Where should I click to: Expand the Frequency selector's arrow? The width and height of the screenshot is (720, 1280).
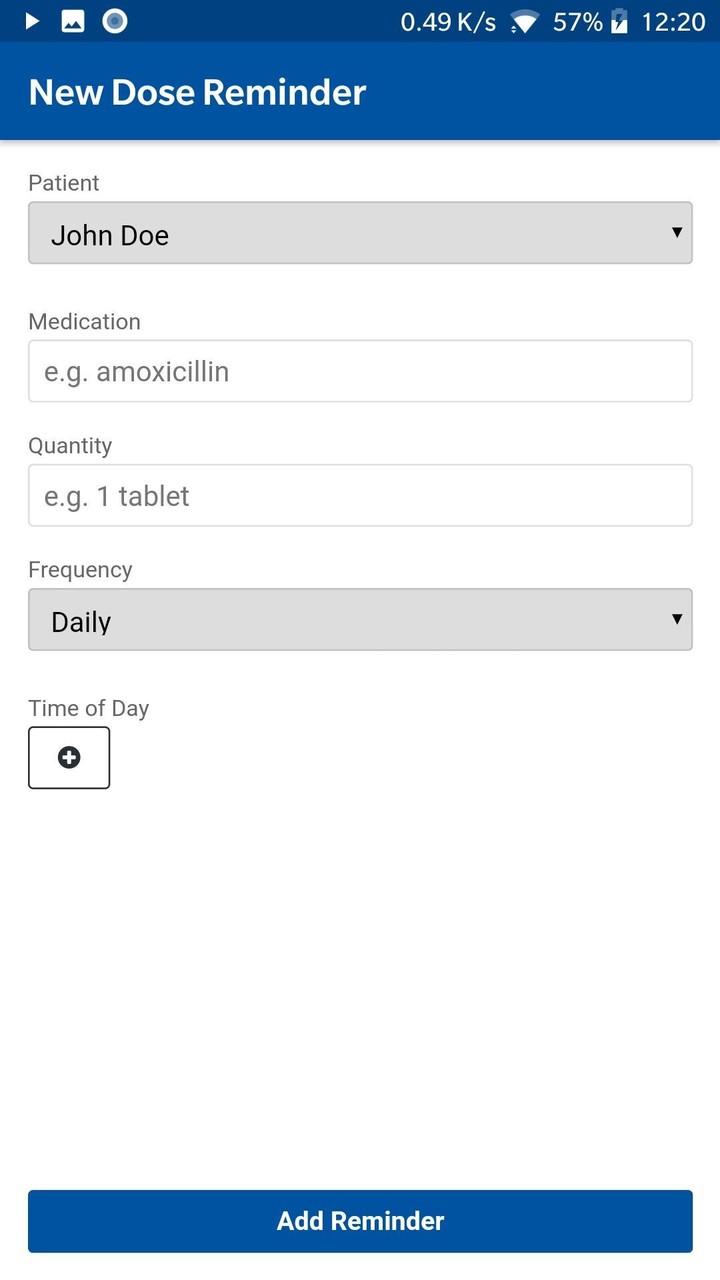click(678, 620)
